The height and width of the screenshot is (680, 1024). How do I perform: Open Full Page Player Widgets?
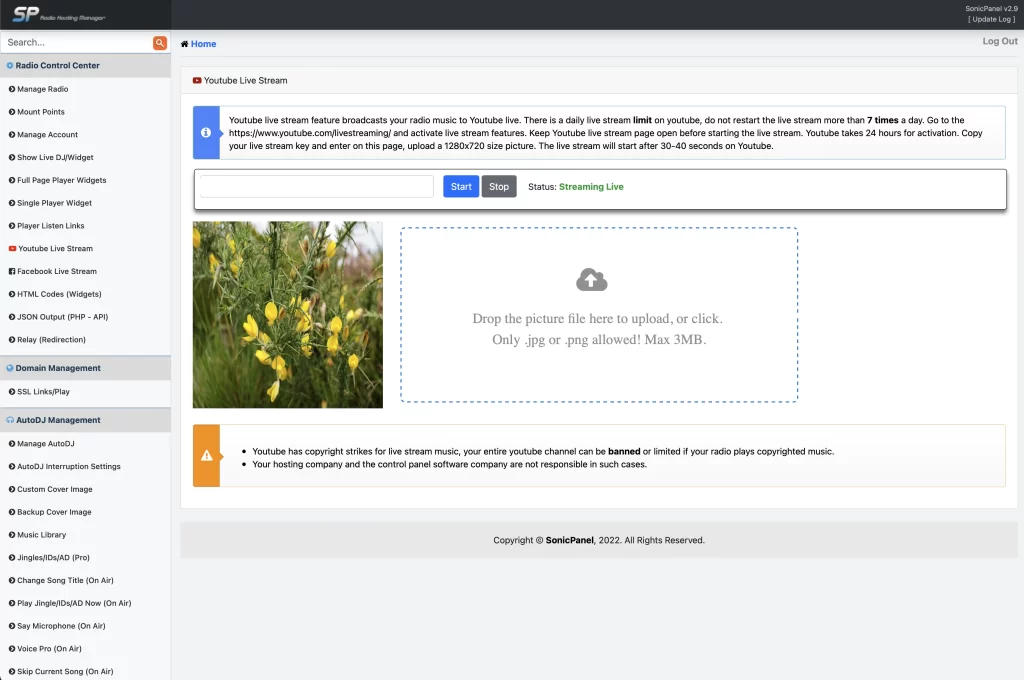[61, 180]
